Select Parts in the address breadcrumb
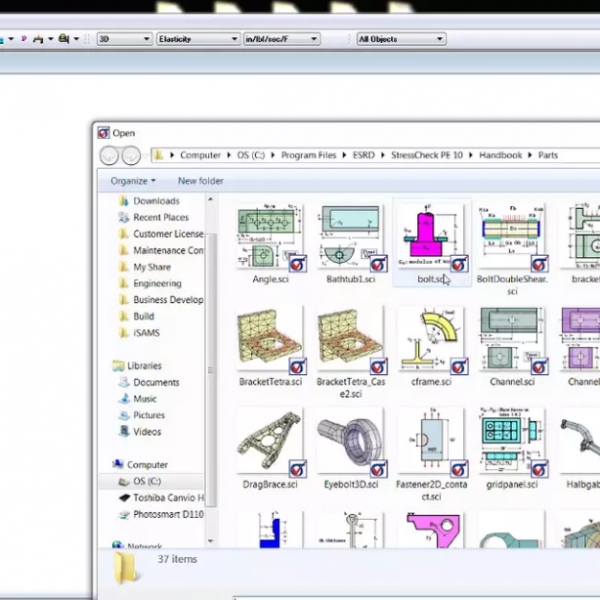Viewport: 600px width, 600px height. click(x=548, y=155)
